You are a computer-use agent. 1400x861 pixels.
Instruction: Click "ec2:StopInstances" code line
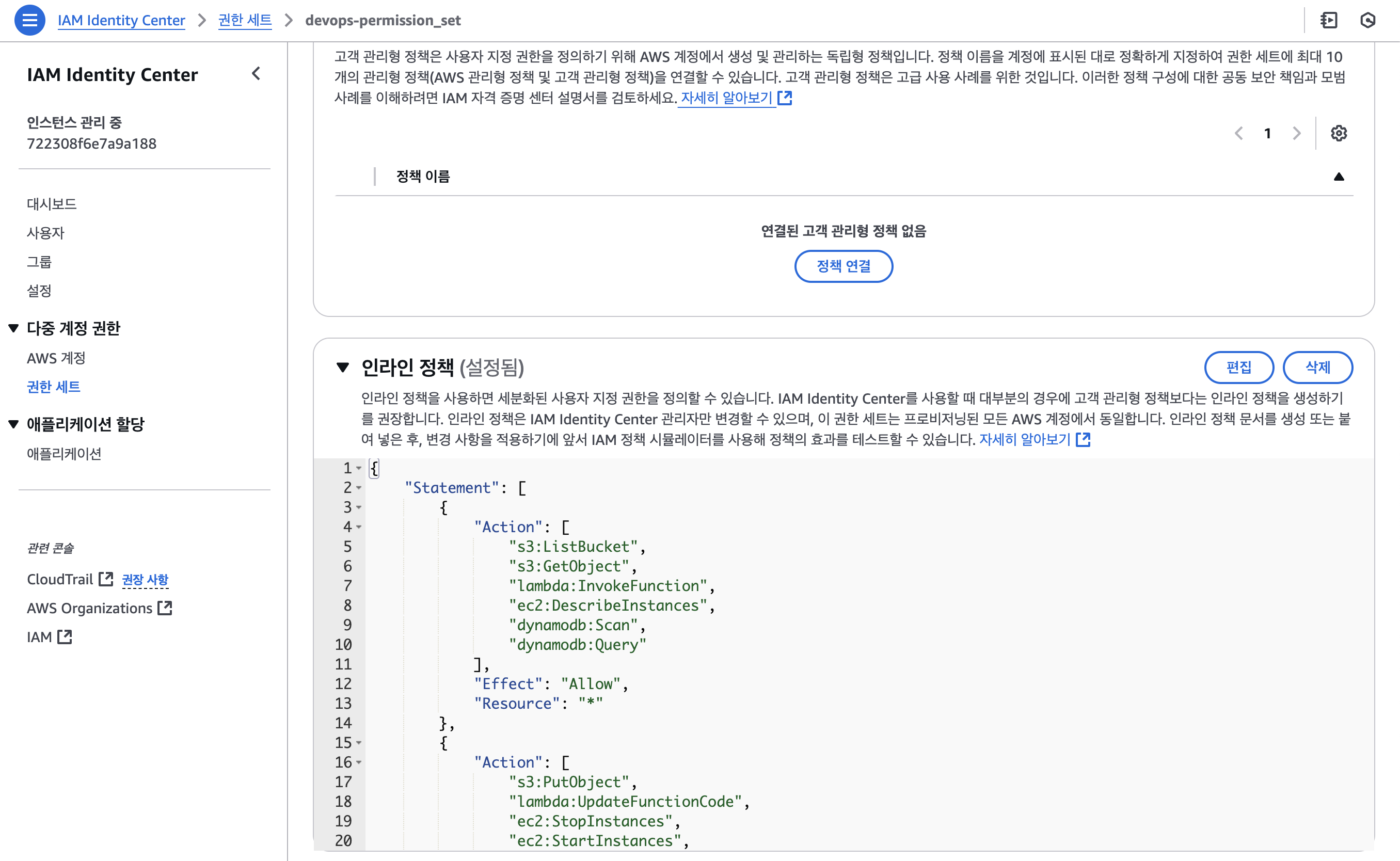click(x=594, y=822)
